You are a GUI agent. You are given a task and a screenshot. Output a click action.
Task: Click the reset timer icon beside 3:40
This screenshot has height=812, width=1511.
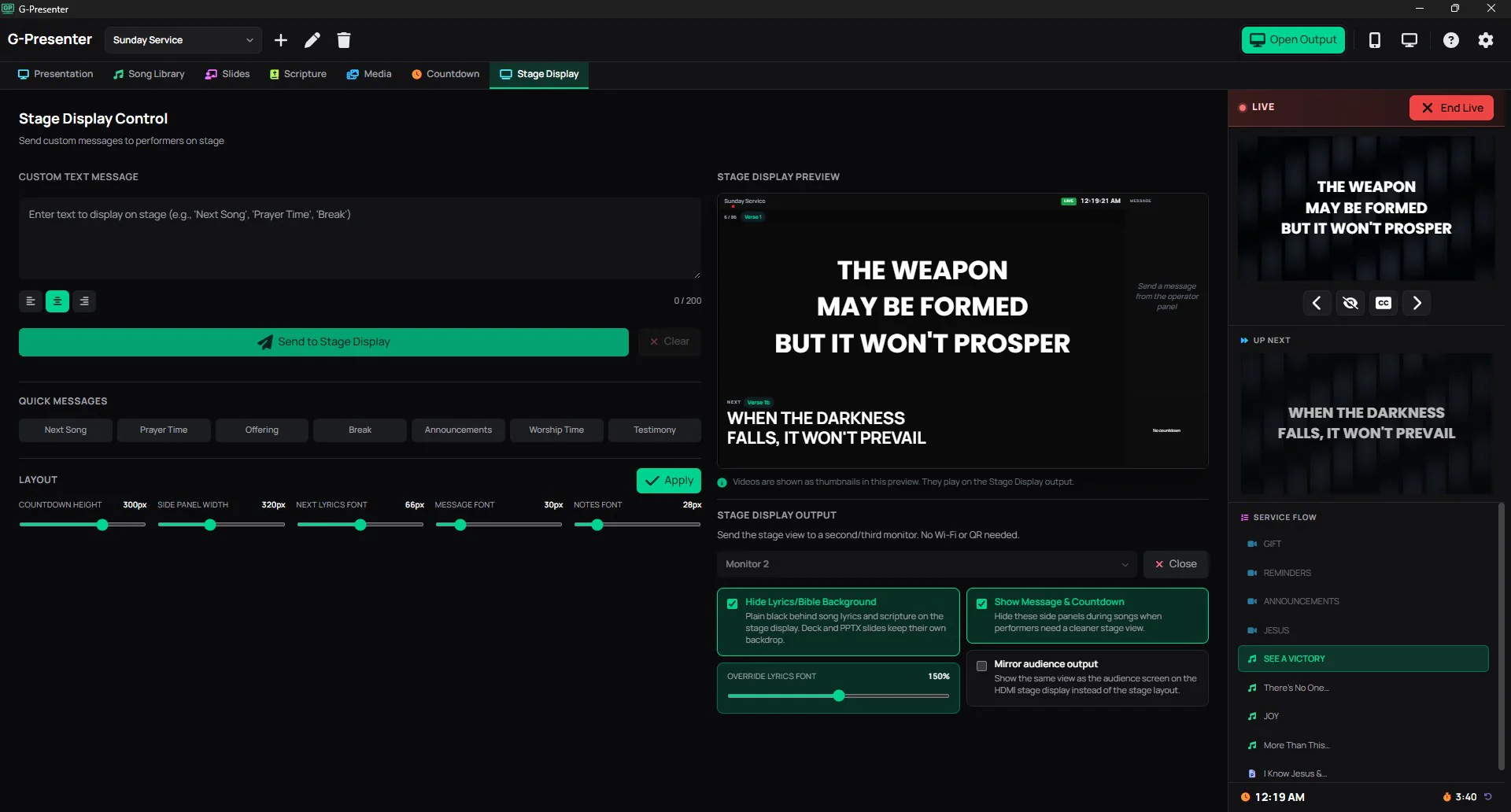click(1487, 797)
